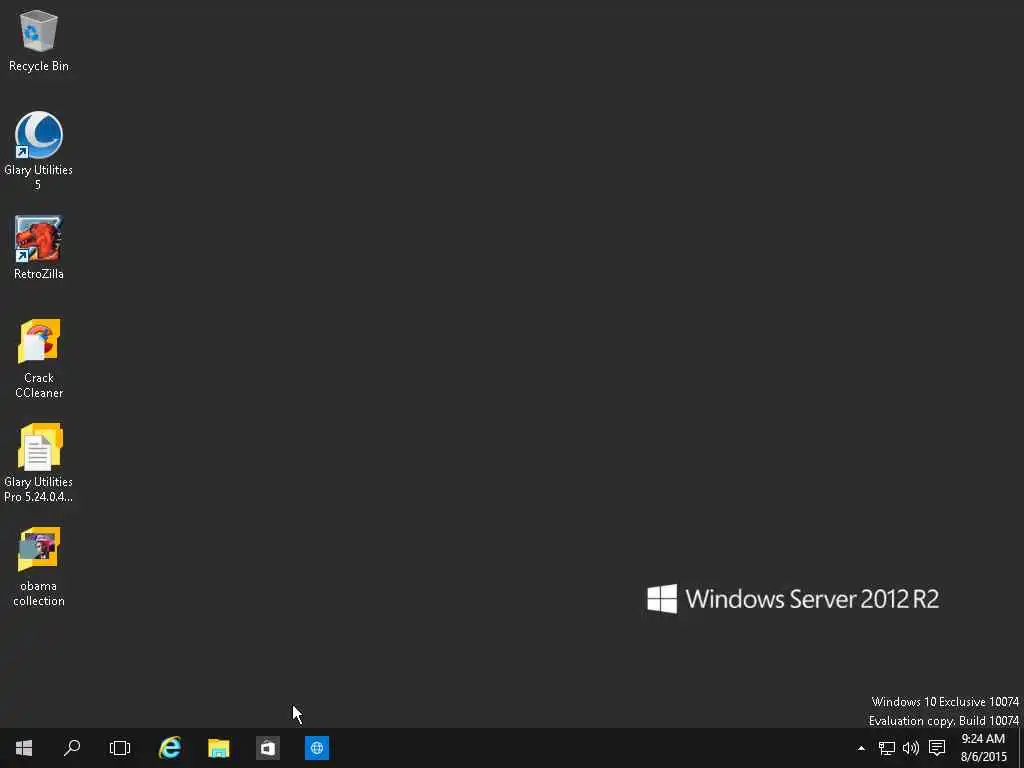The image size is (1024, 768).
Task: Open the Store from taskbar
Action: 268,748
